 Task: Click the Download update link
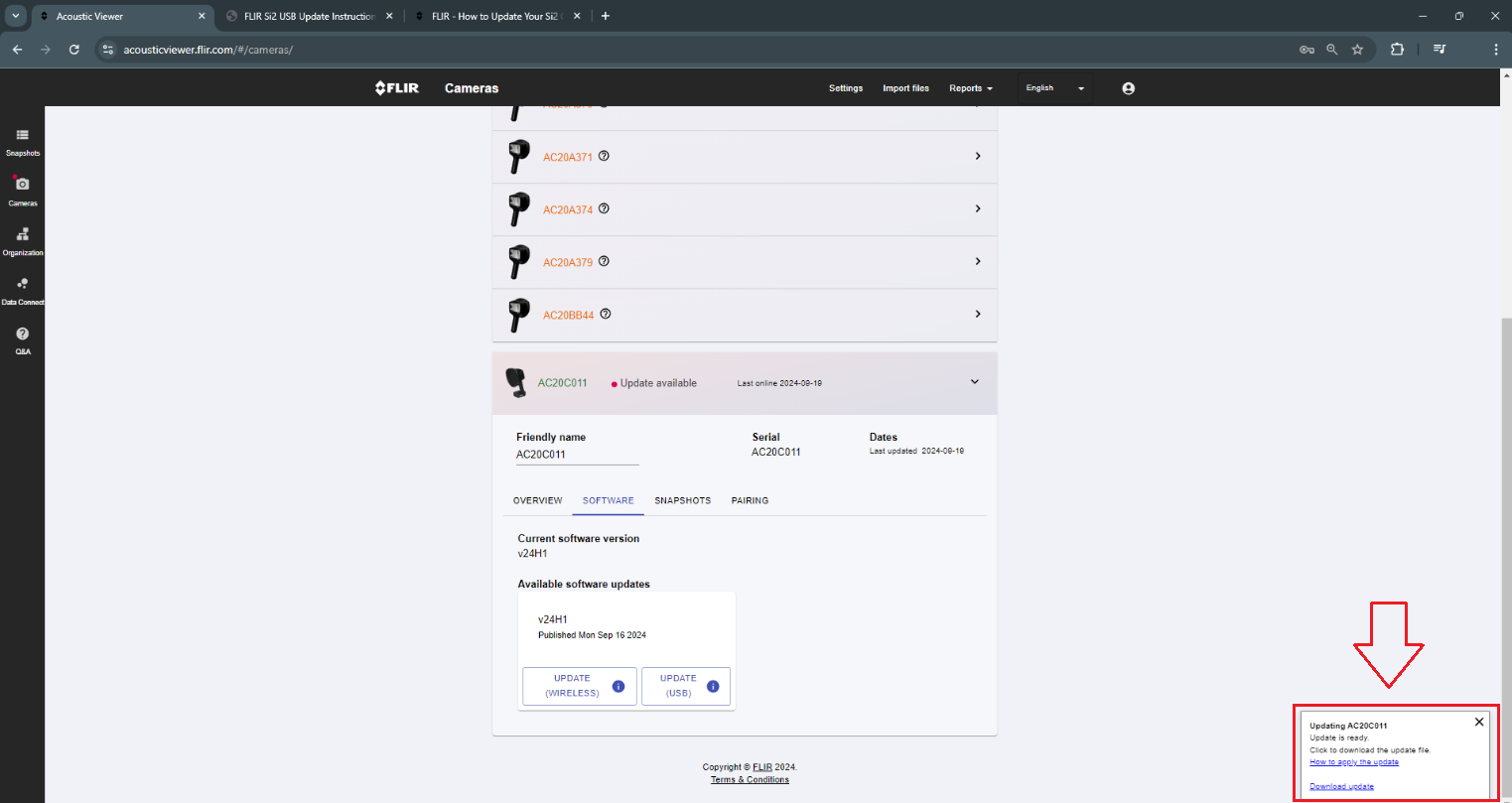click(1341, 786)
